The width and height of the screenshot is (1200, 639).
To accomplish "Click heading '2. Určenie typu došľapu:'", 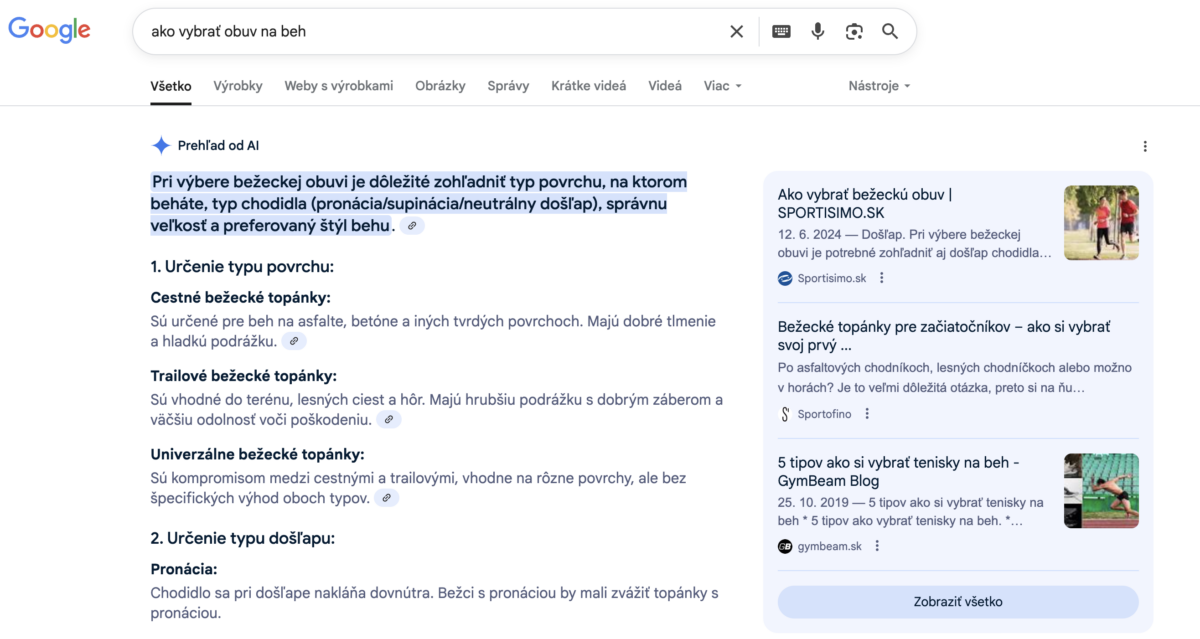I will pyautogui.click(x=243, y=538).
